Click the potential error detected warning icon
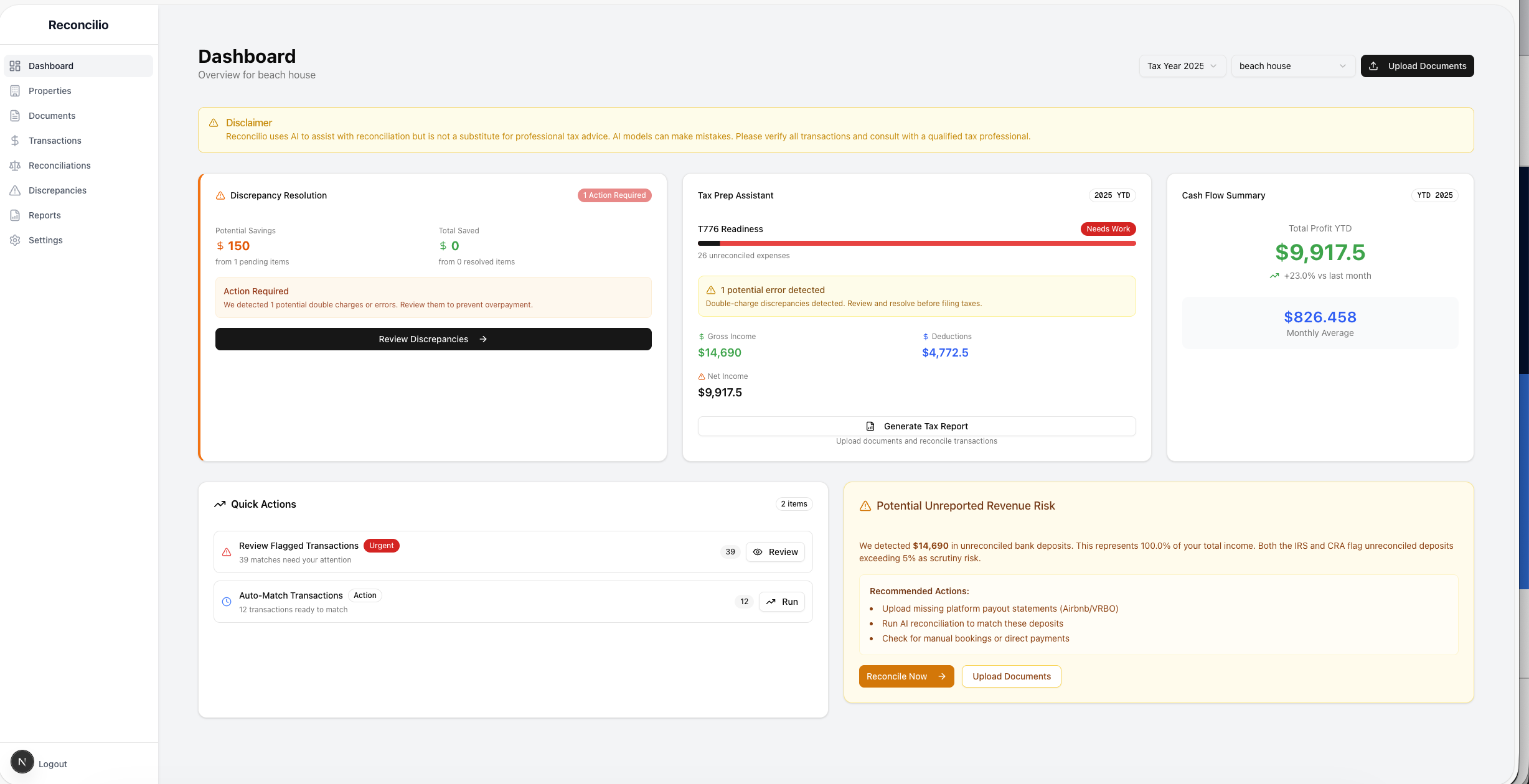The height and width of the screenshot is (784, 1529). (711, 290)
